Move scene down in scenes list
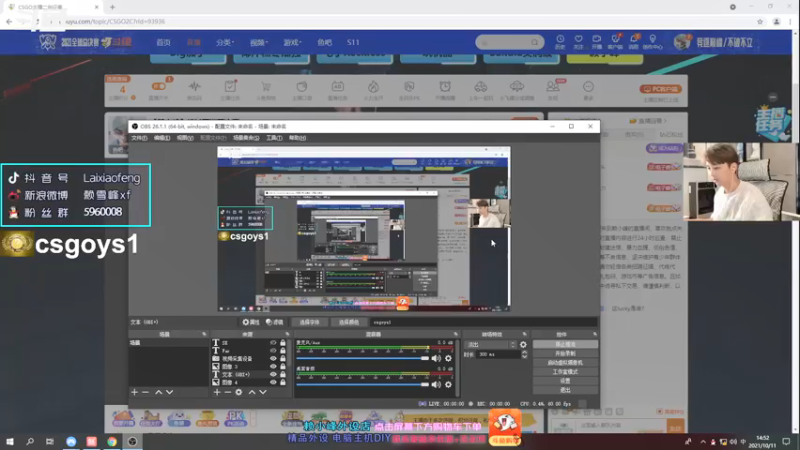The width and height of the screenshot is (800, 450). [x=169, y=392]
